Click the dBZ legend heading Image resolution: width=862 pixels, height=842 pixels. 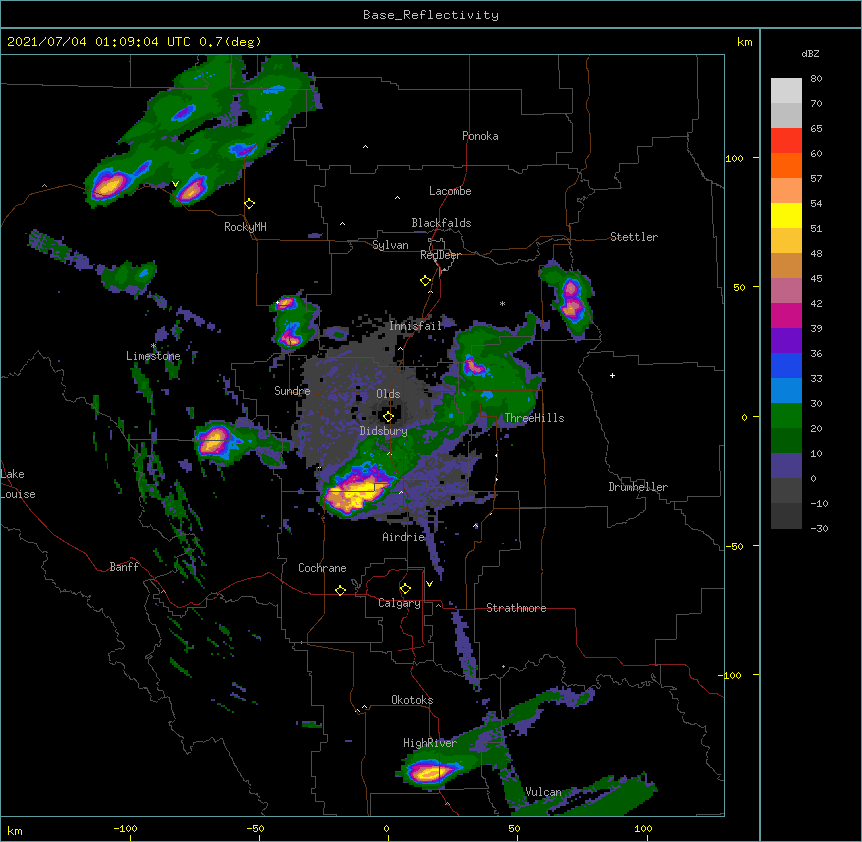coord(810,53)
